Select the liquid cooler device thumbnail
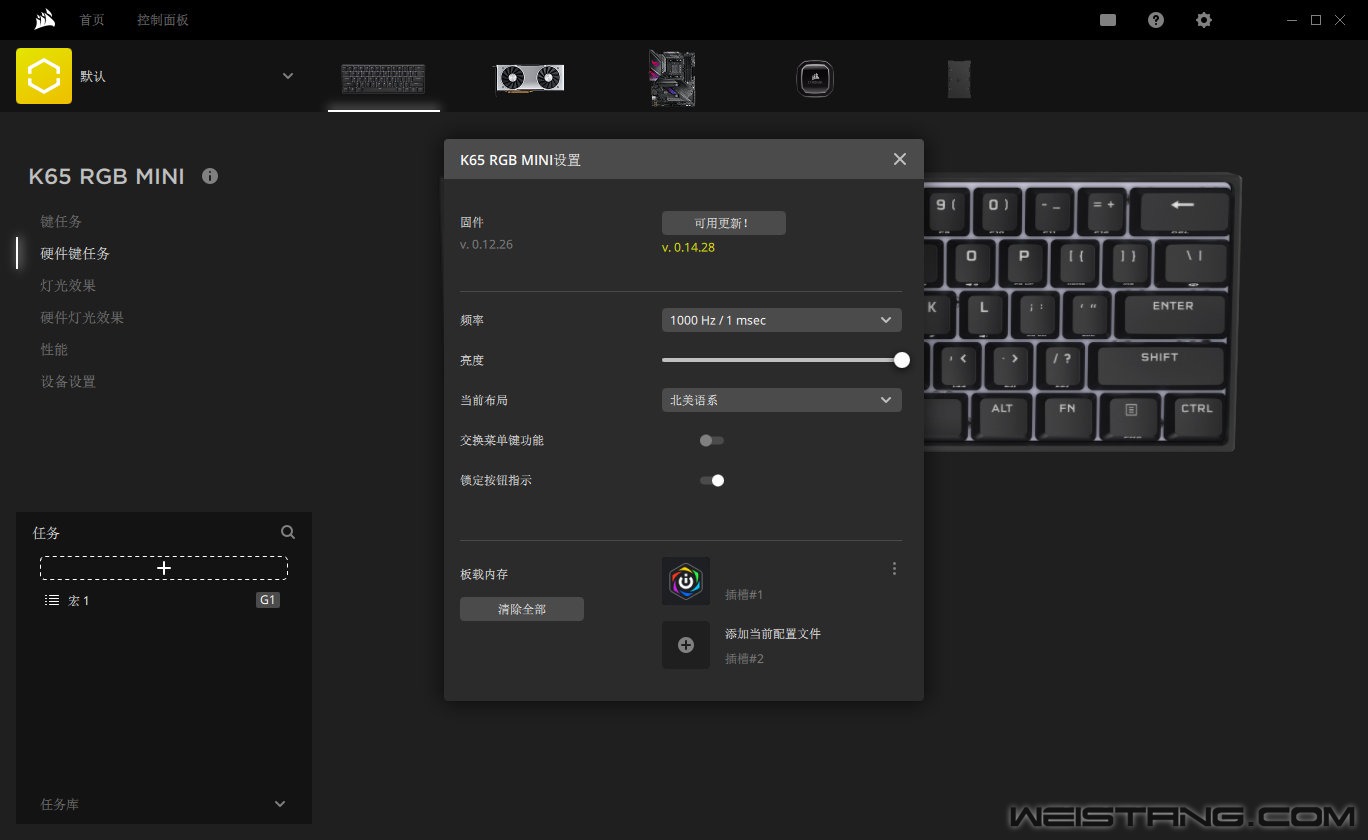1368x840 pixels. coord(815,78)
